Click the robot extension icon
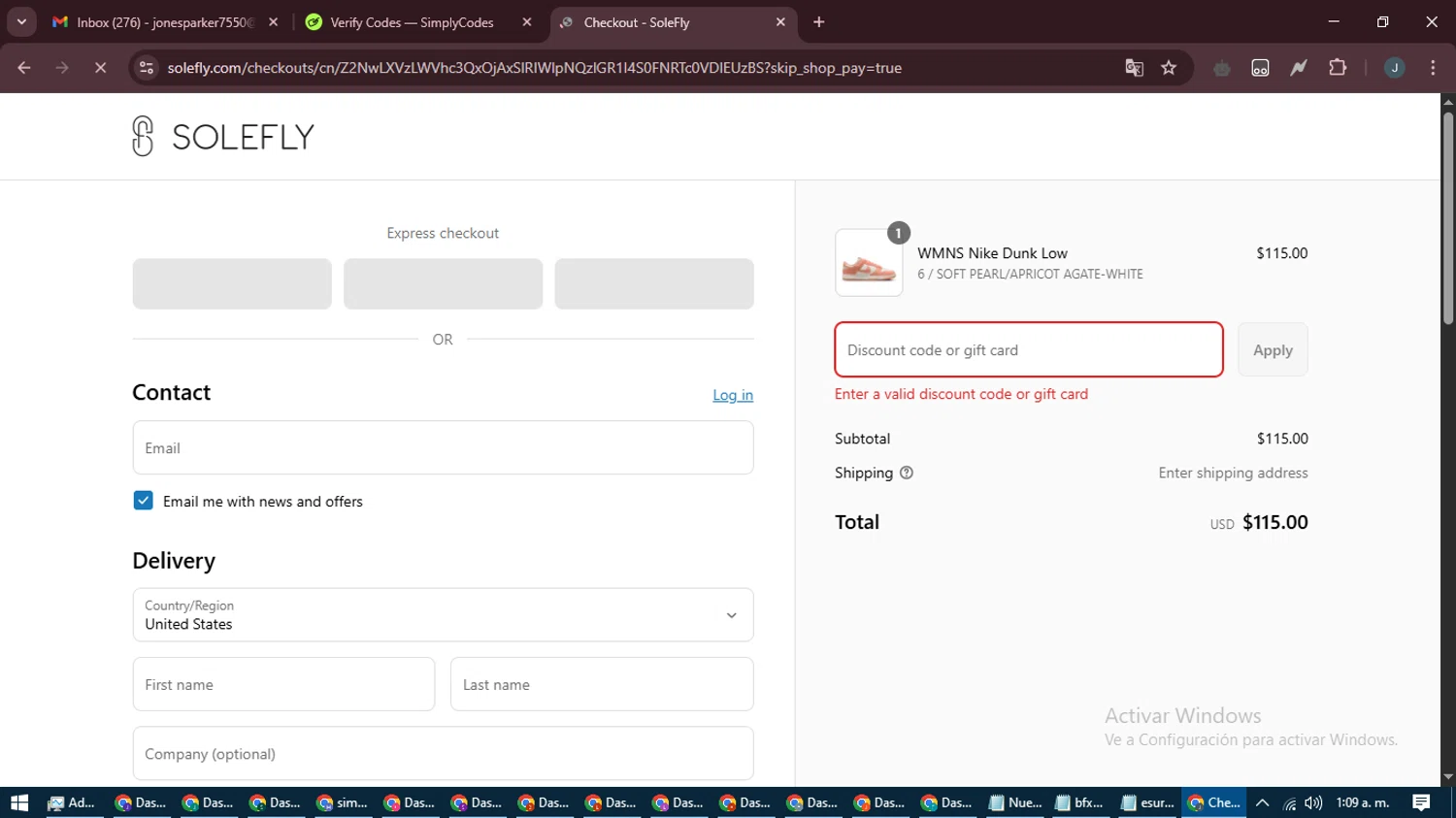The width and height of the screenshot is (1456, 818). (1222, 68)
